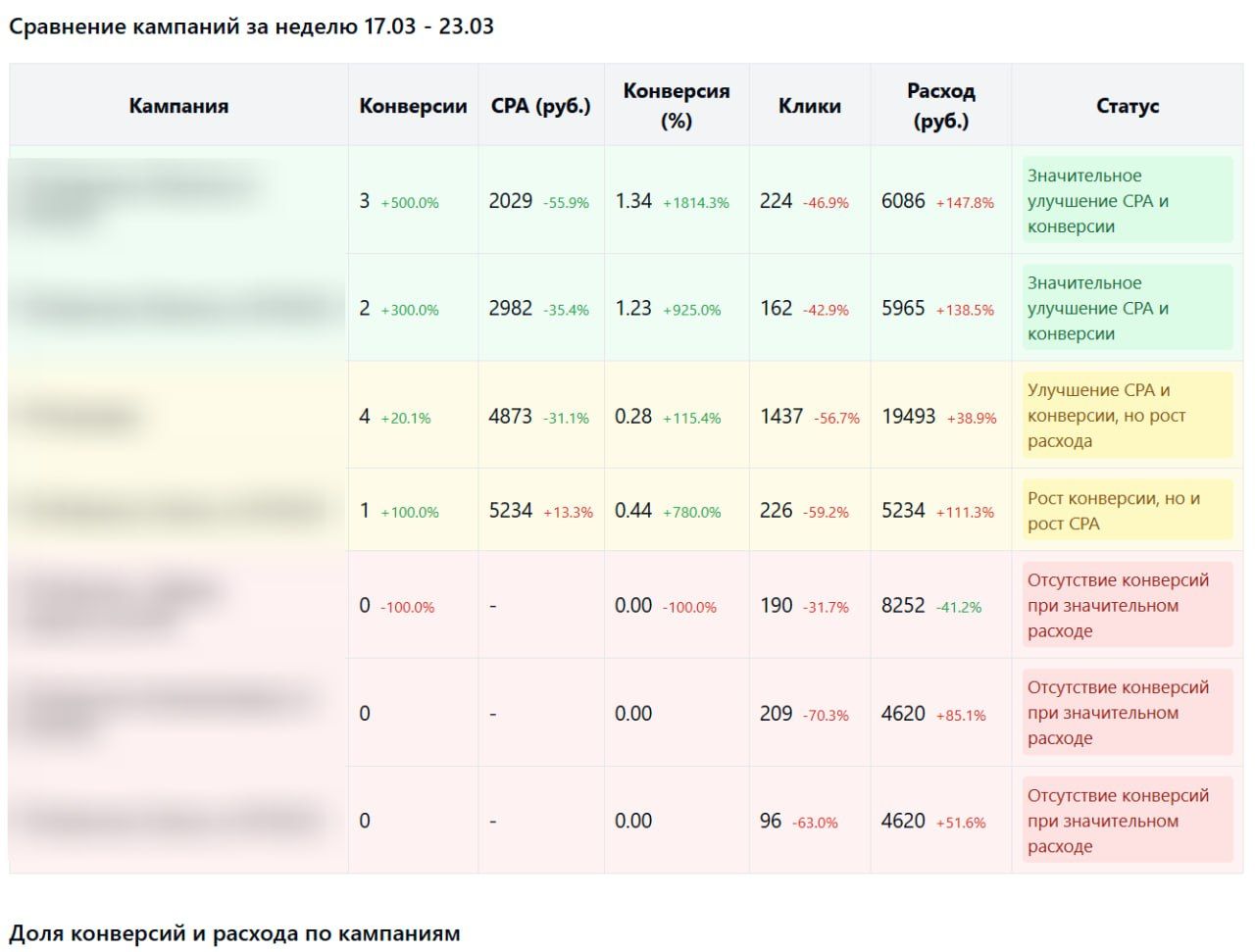
Task: Click the -70.3% clicks change
Action: [827, 716]
